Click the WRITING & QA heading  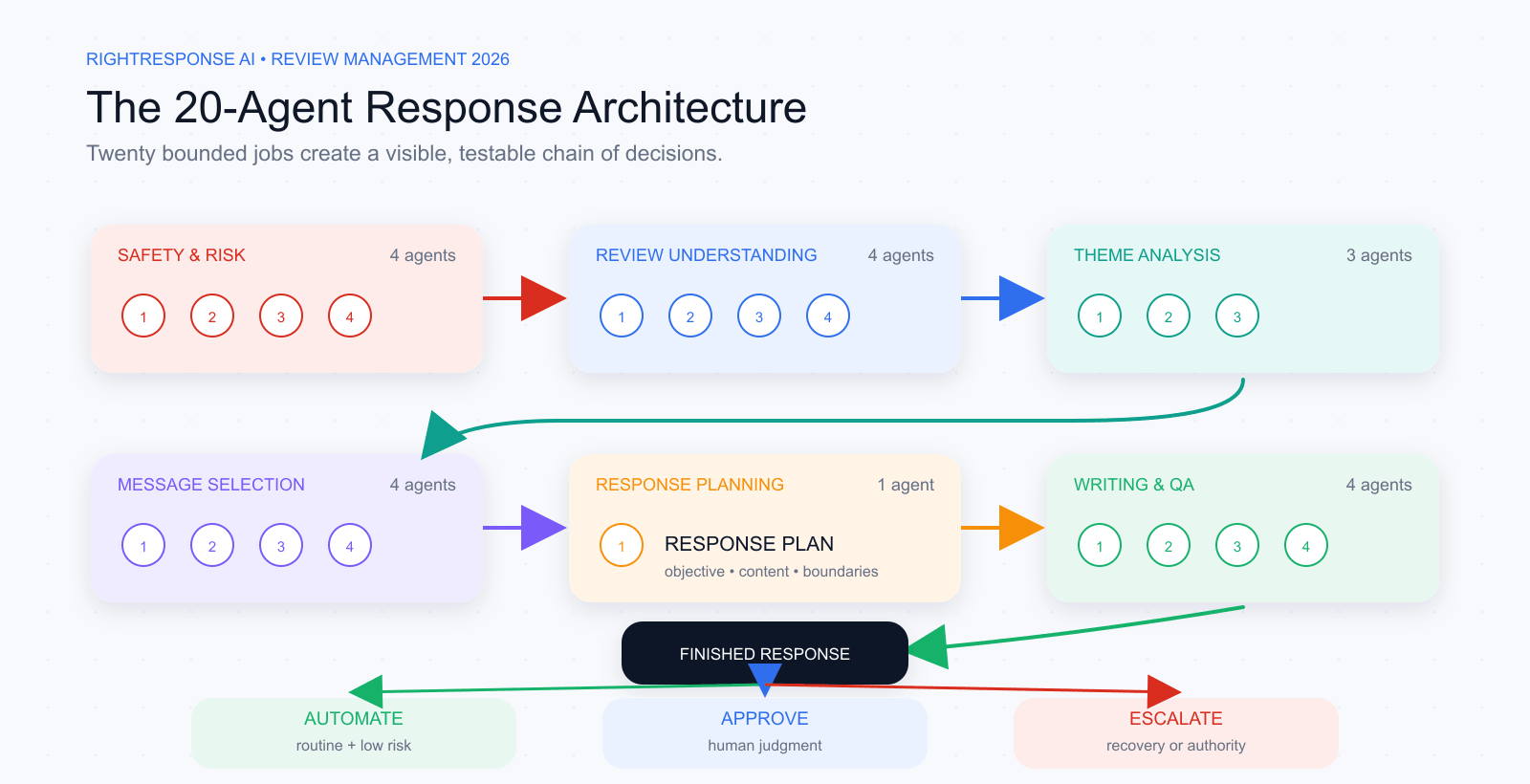coord(1134,485)
